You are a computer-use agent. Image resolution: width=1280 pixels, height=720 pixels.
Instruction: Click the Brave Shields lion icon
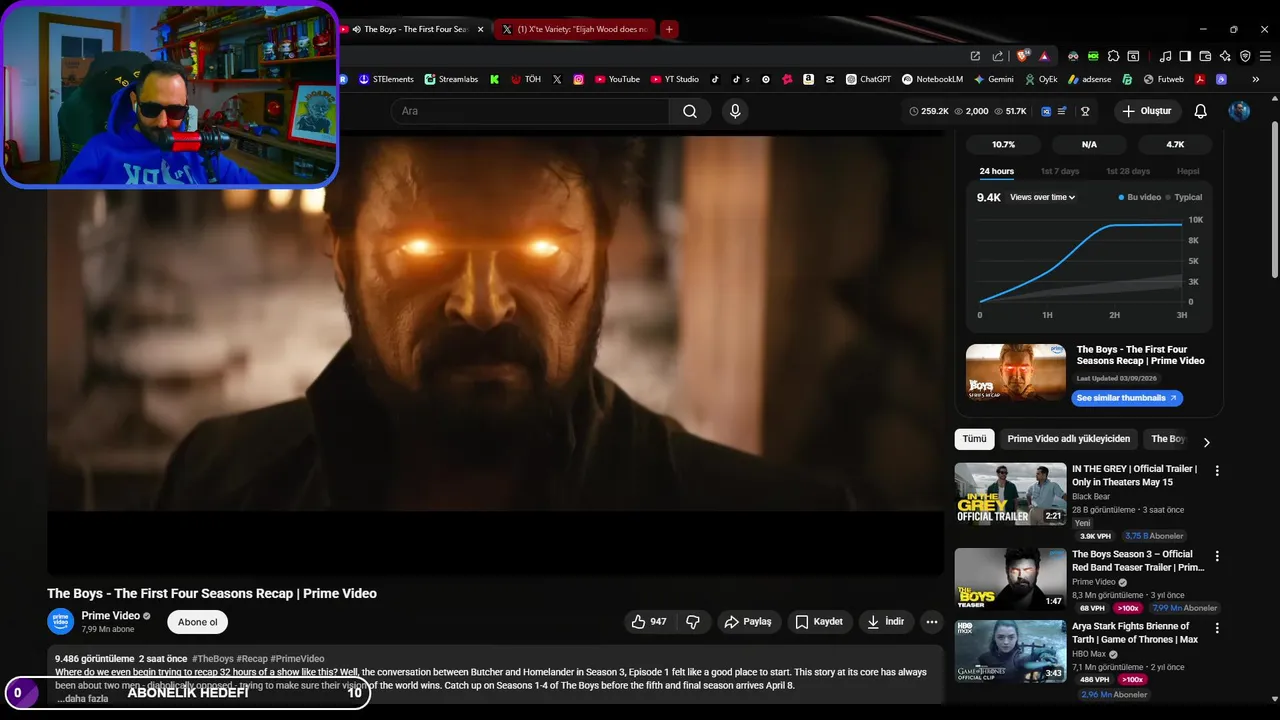(x=1022, y=56)
